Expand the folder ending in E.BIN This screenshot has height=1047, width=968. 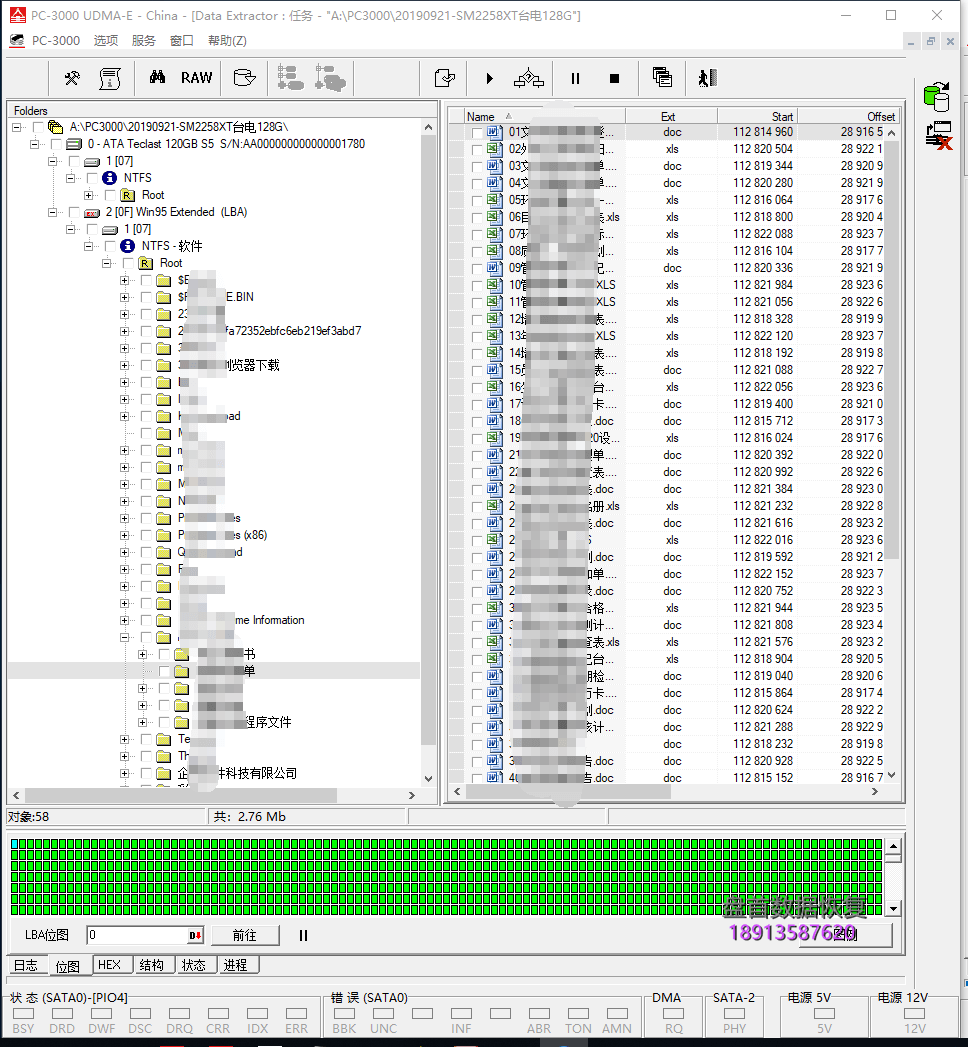coord(125,297)
